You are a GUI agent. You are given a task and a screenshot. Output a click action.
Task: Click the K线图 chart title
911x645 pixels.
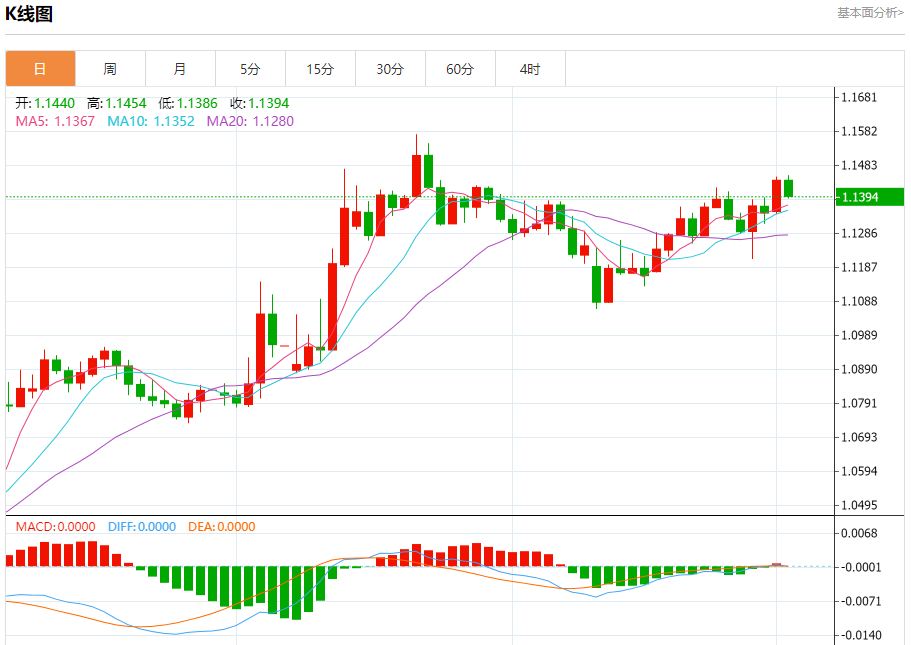30,14
